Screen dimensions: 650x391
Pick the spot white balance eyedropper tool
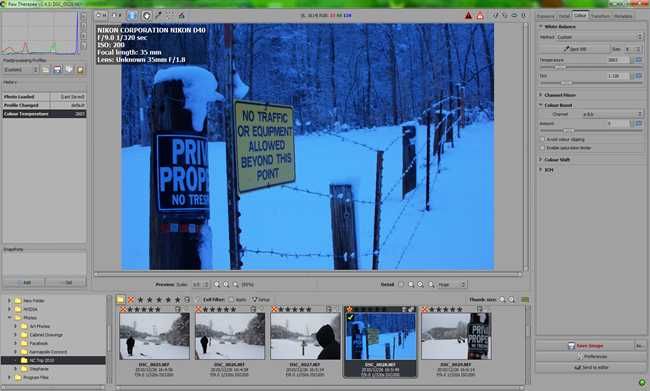(158, 16)
